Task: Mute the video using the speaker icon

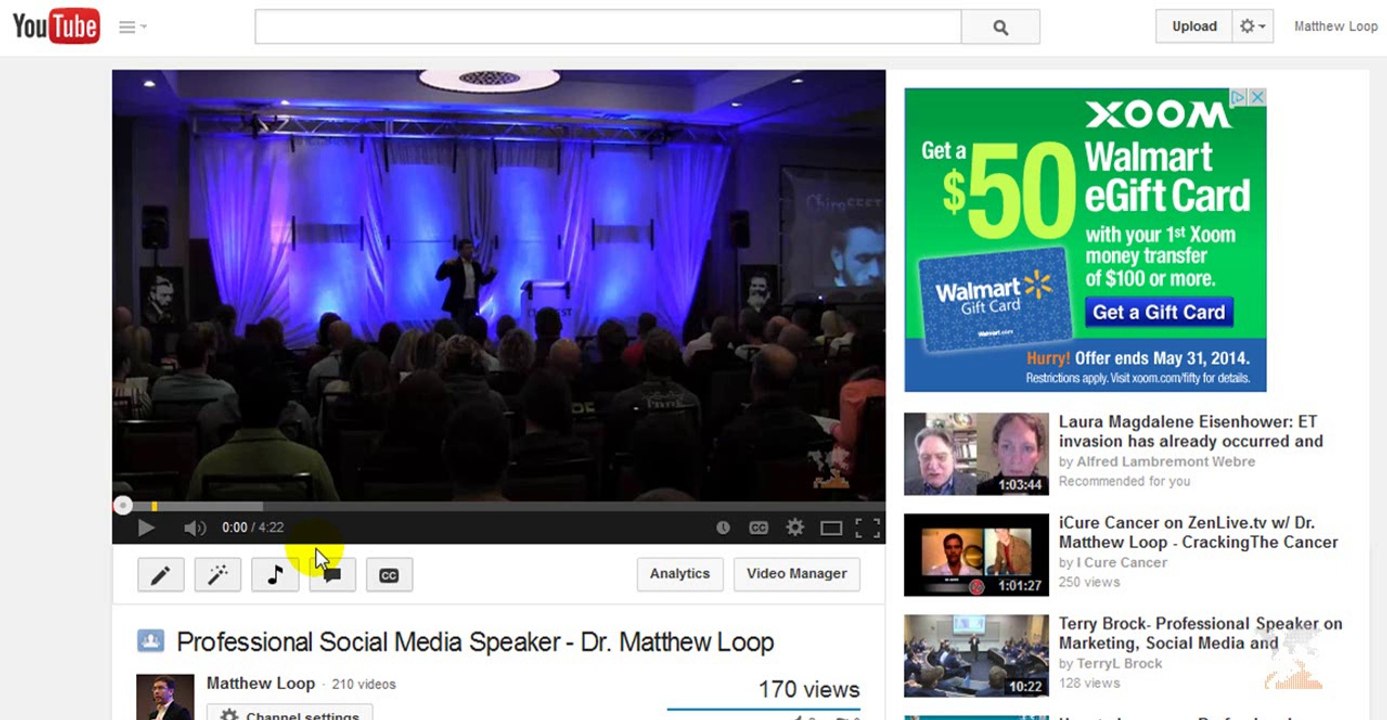Action: click(x=194, y=528)
